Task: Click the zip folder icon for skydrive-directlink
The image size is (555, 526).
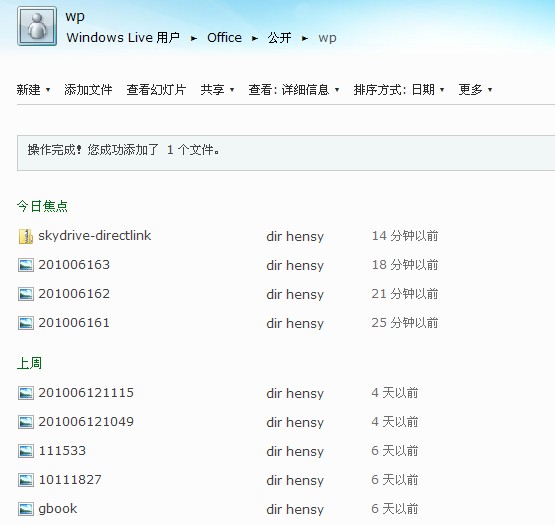Action: [x=26, y=236]
